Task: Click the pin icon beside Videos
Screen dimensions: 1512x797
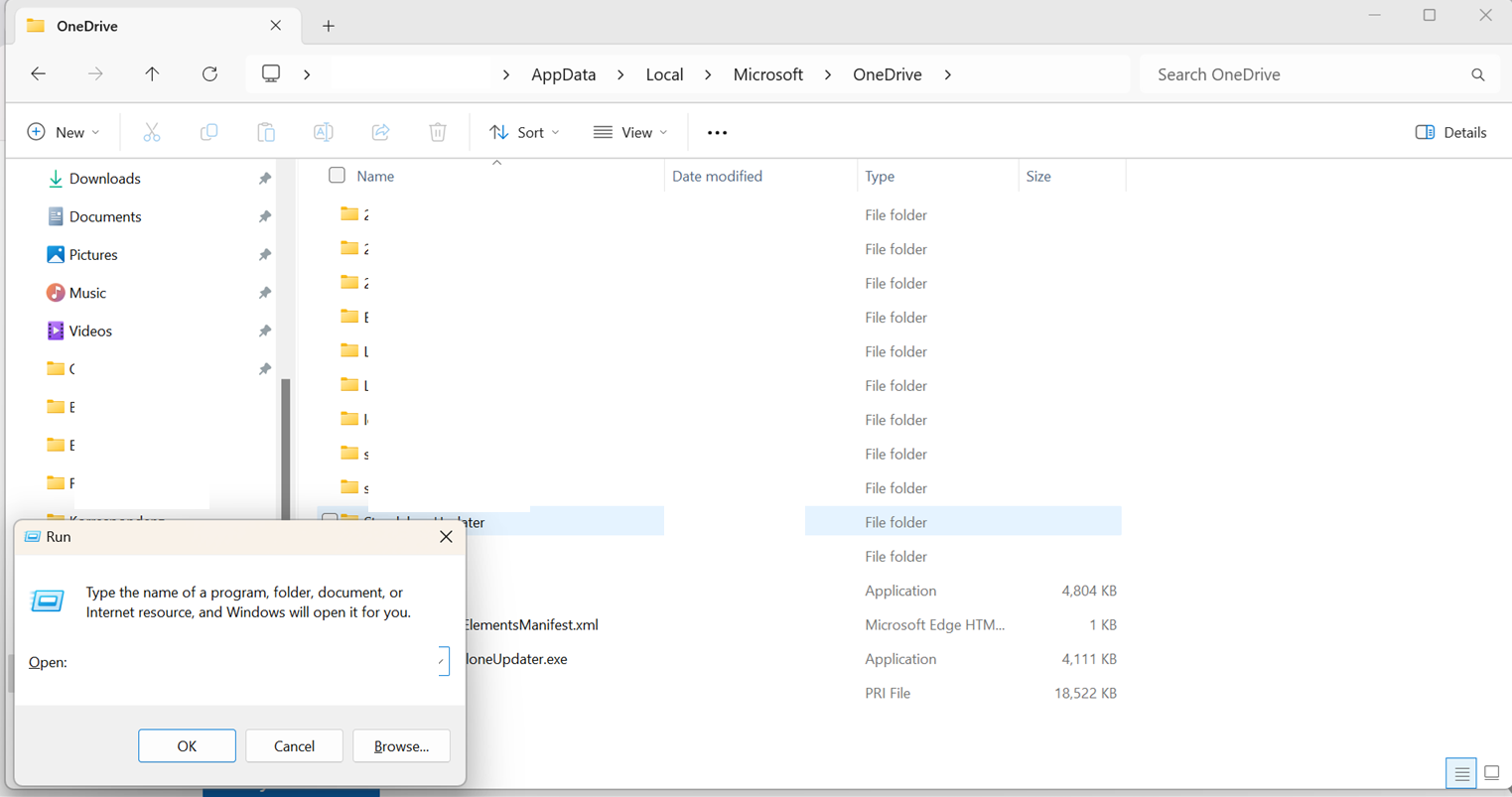Action: pos(265,332)
